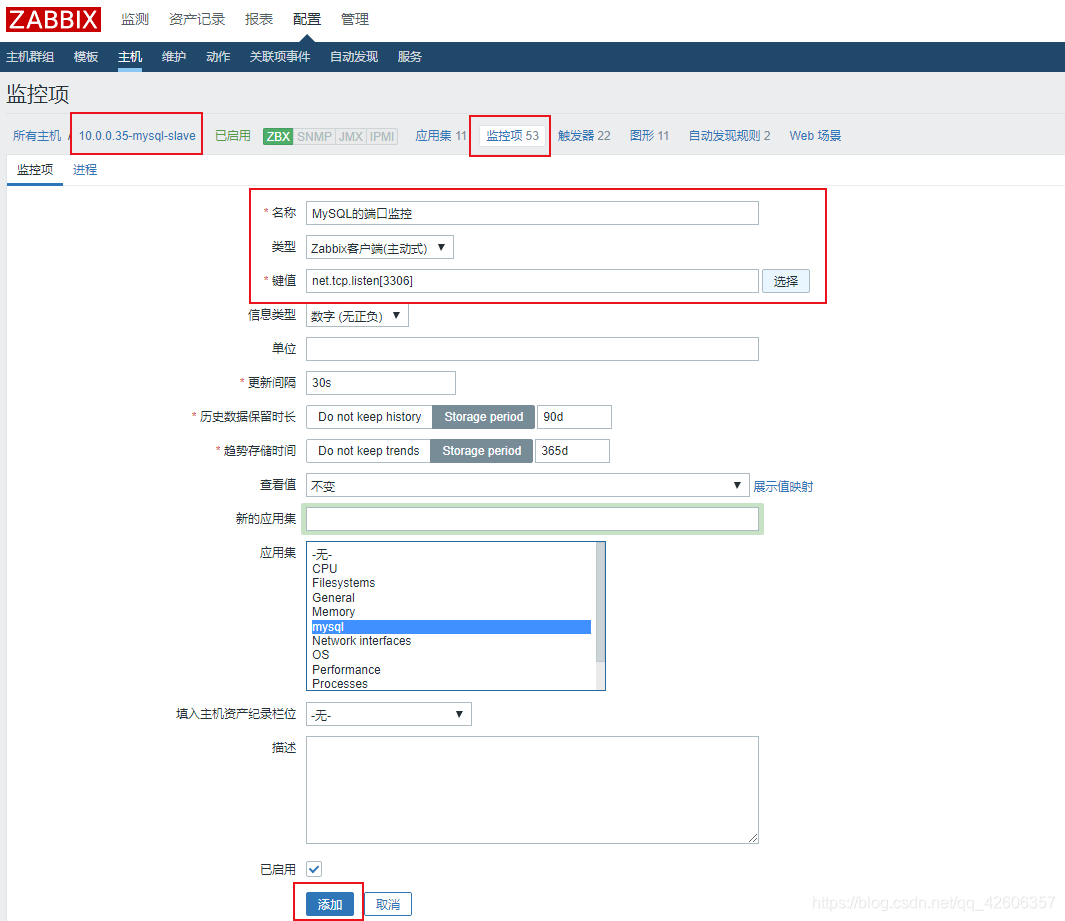The image size is (1065, 921).
Task: Click the 键值 input field
Action: (532, 281)
